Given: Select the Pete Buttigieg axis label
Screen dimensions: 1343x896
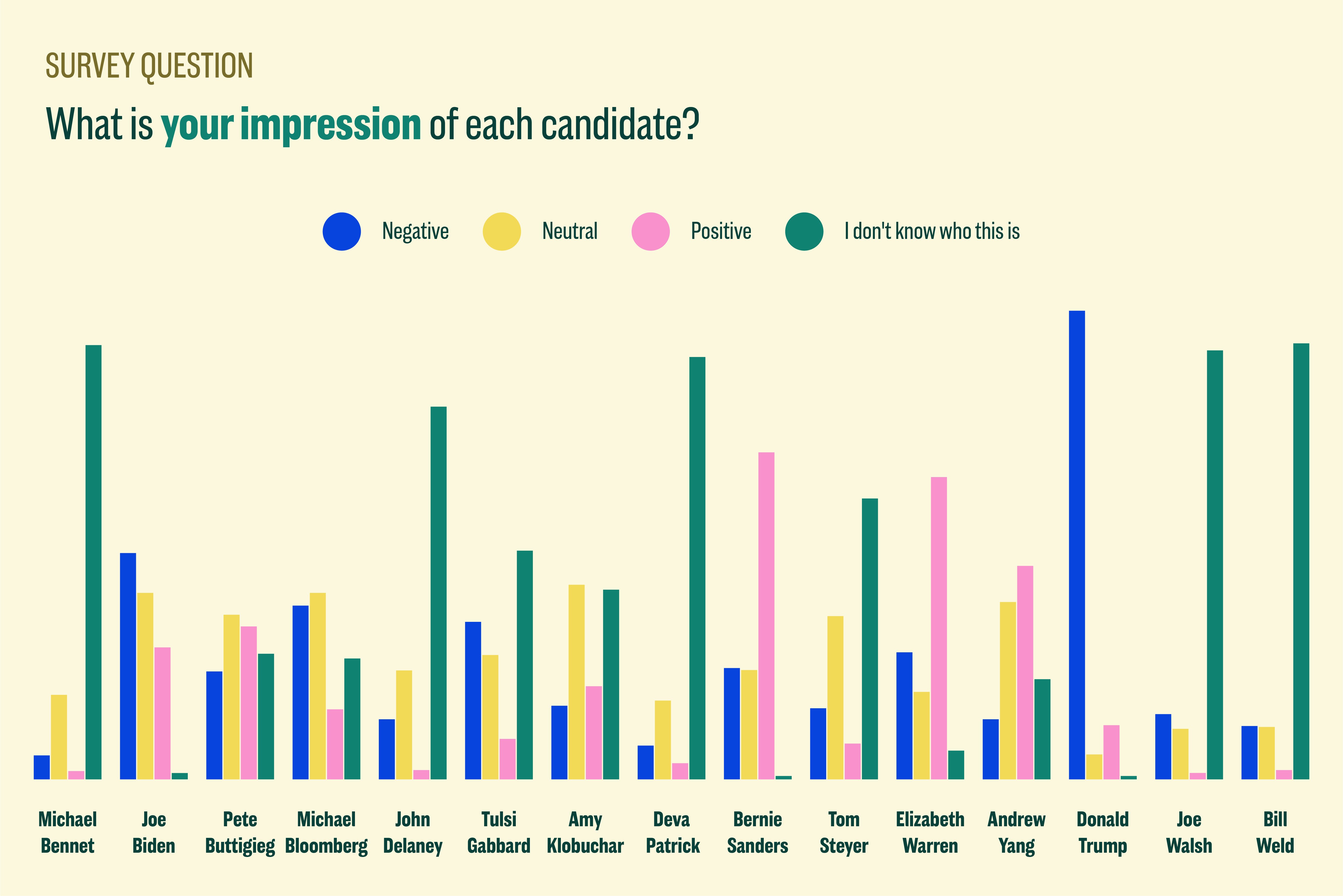Looking at the screenshot, I should (x=240, y=832).
